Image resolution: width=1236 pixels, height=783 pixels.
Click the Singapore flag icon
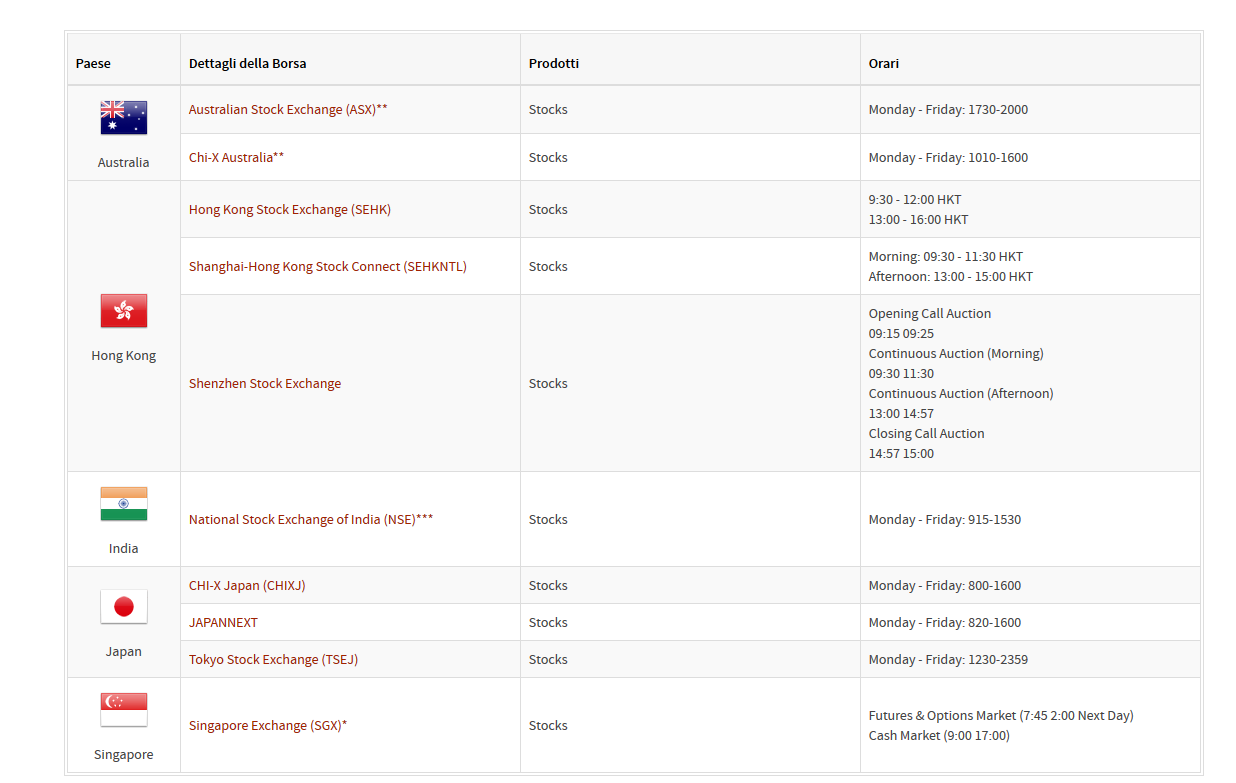point(124,710)
